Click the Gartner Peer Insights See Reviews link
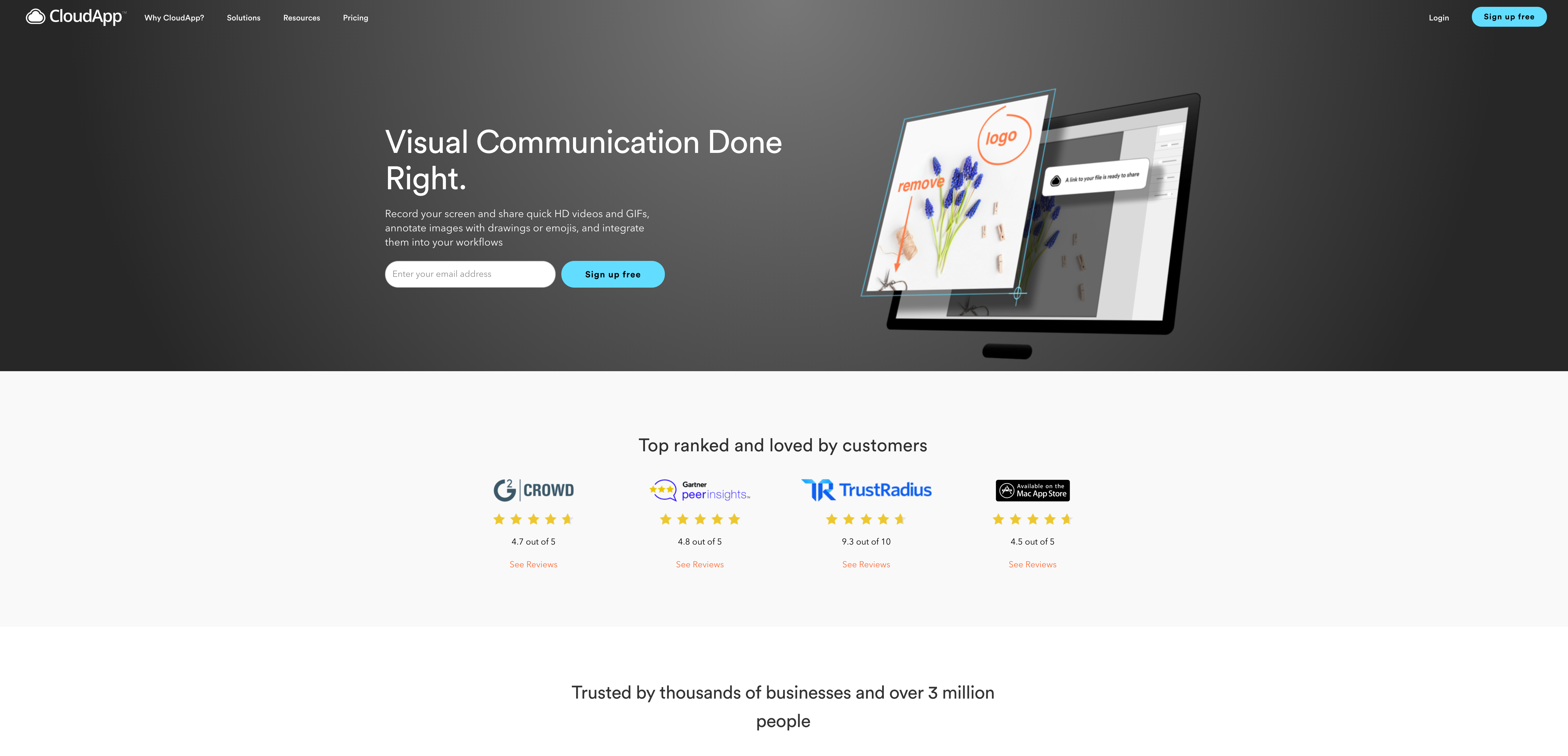Viewport: 1568px width, 756px height. (700, 564)
